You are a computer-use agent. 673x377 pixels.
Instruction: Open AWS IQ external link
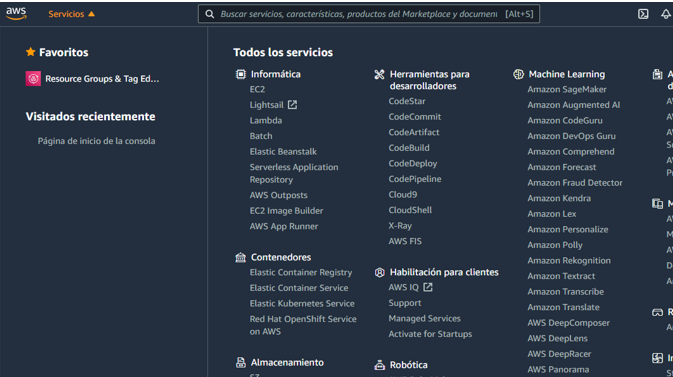coord(428,287)
